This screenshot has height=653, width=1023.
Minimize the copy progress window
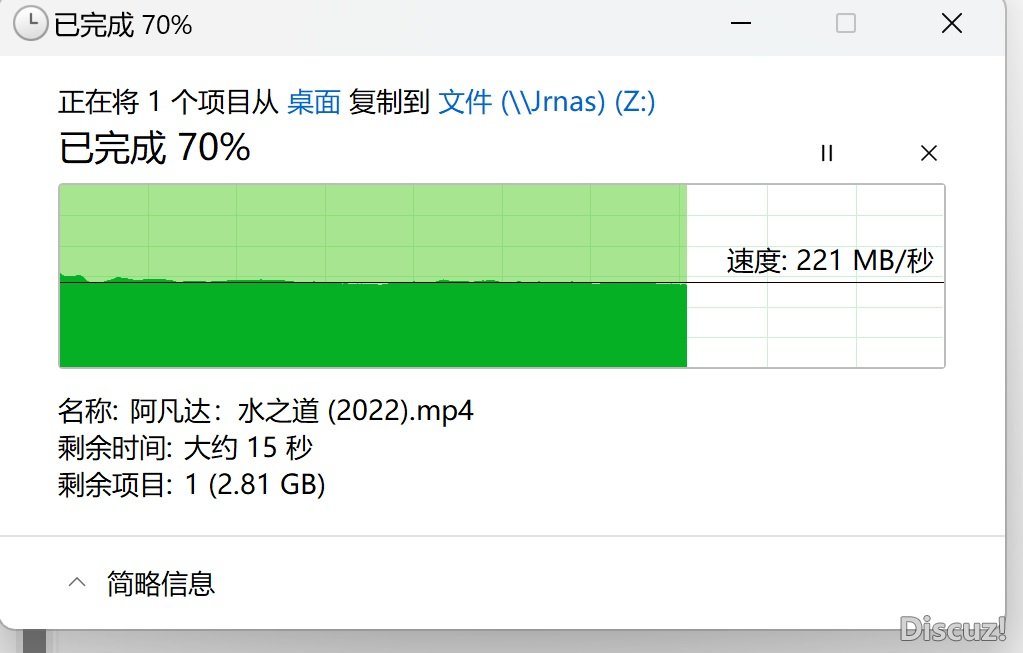[741, 23]
